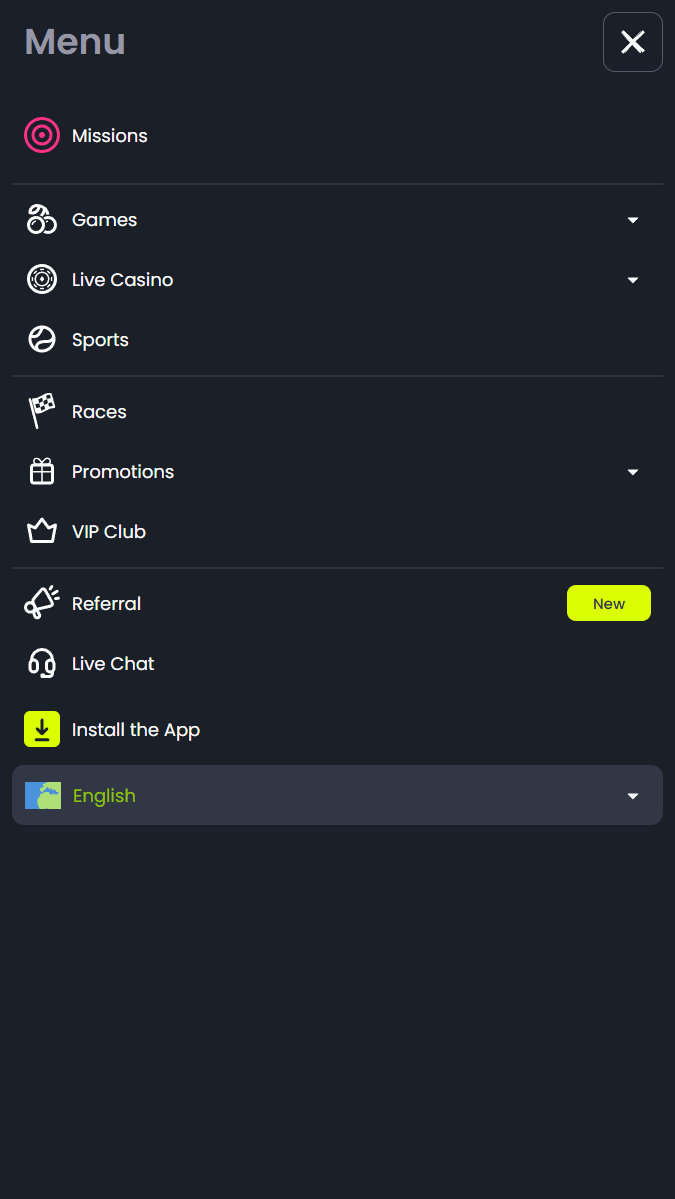Click the yellow Install the App download icon
Viewport: 675px width, 1199px height.
pos(42,729)
